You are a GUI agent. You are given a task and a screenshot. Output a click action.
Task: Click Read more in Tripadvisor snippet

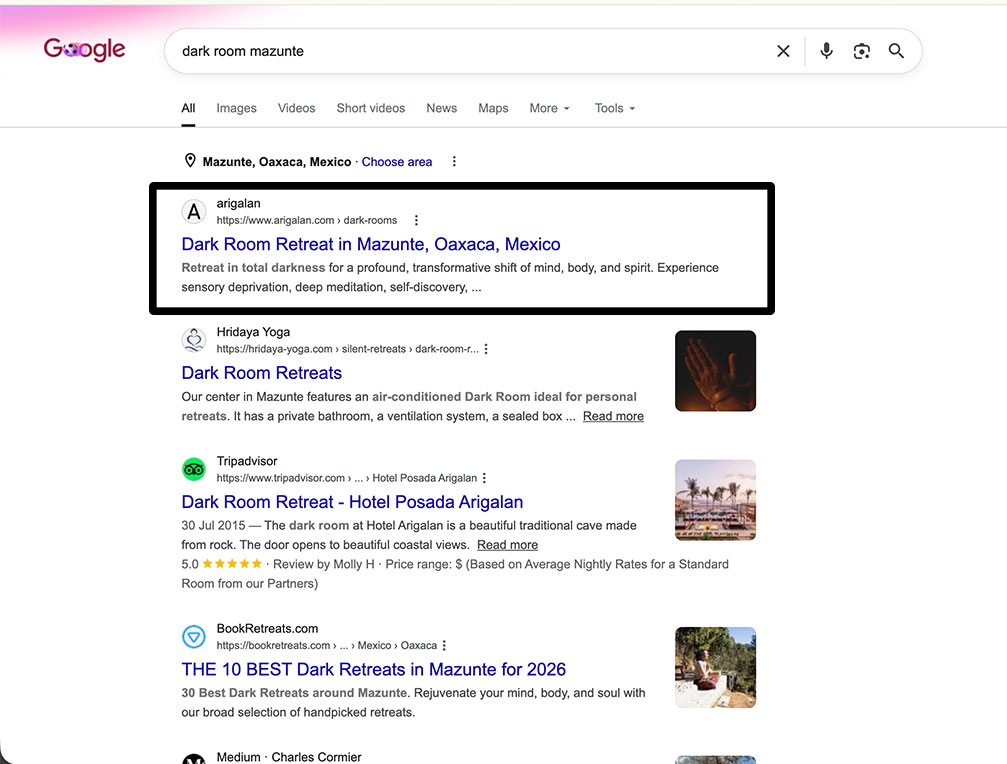click(507, 545)
